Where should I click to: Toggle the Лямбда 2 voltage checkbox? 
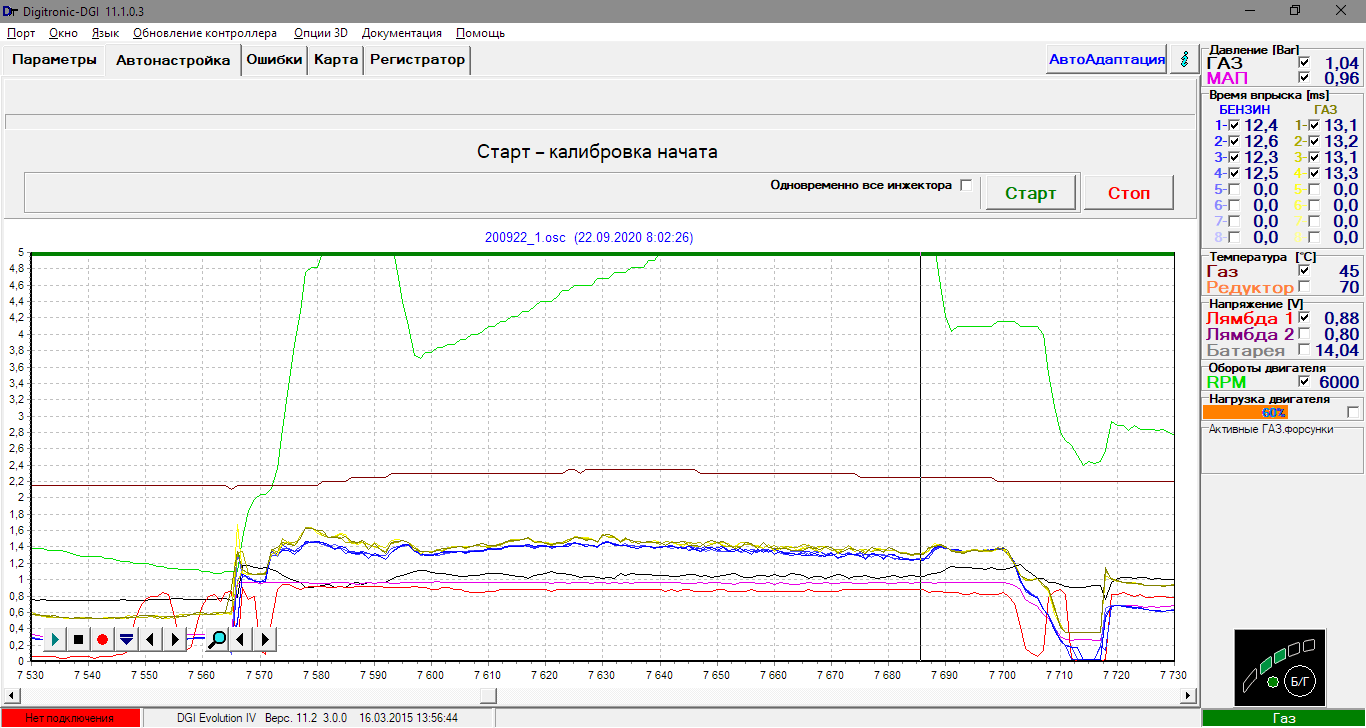point(1303,334)
